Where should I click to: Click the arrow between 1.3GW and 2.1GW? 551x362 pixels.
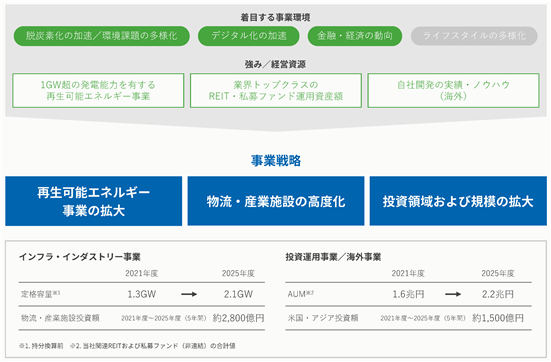point(189,294)
